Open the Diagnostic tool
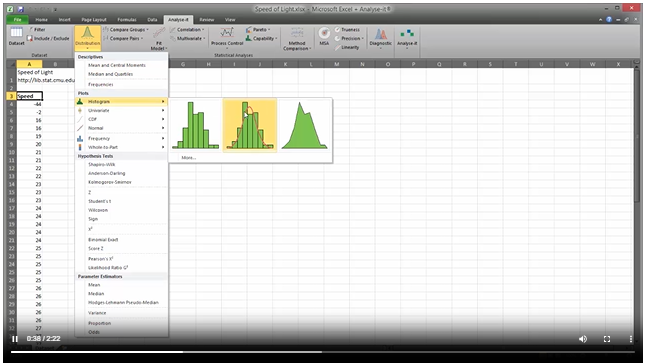Screen dimensions: 646x363 [380, 38]
